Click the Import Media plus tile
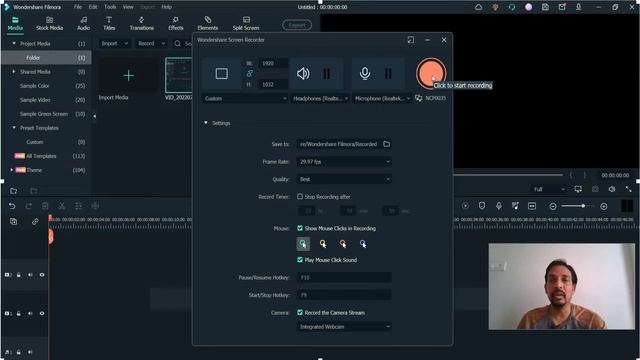Viewport: 640px width, 360px height. coord(128,76)
